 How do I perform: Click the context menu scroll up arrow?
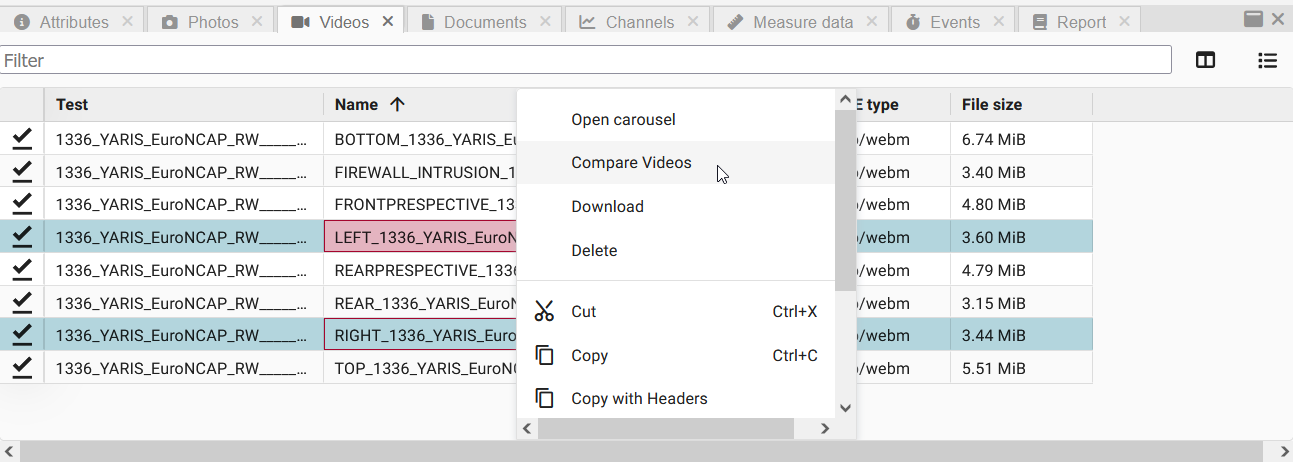[x=845, y=100]
